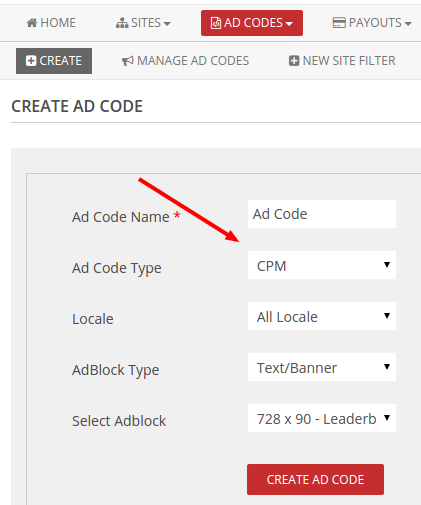Click the Home house icon
The width and height of the screenshot is (421, 505).
coord(32,23)
